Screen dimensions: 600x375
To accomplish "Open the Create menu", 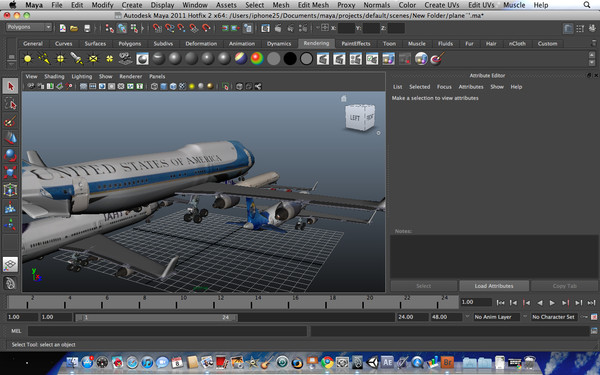I will click(132, 5).
